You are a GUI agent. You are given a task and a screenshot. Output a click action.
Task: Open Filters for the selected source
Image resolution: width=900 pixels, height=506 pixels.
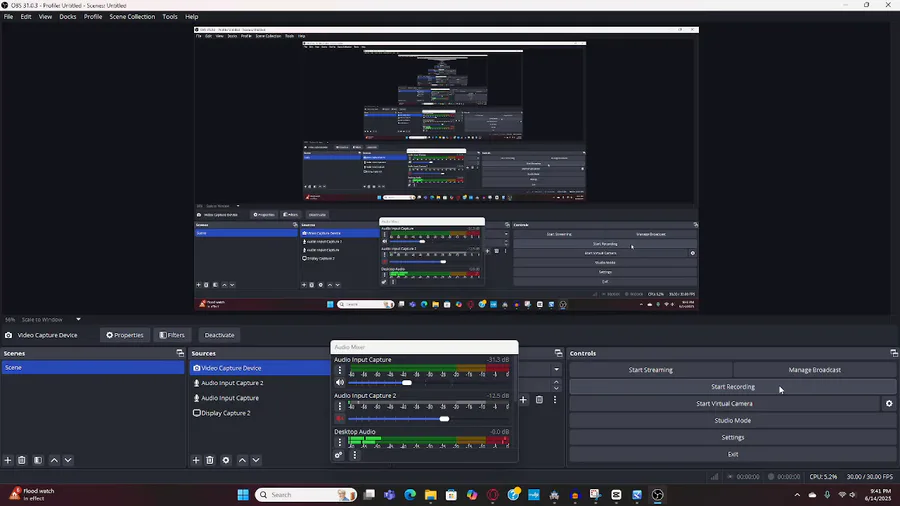172,335
